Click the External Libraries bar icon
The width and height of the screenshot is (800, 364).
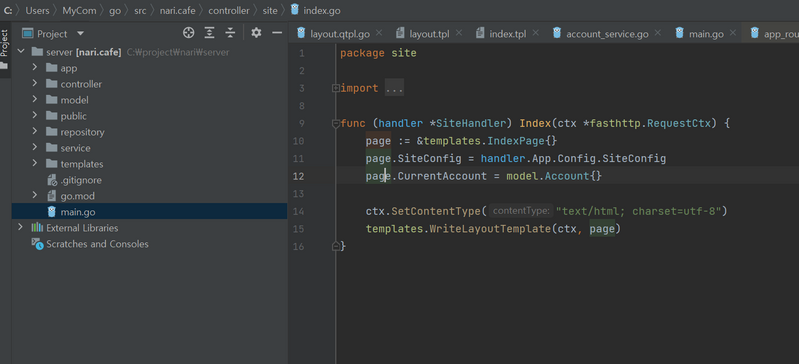pyautogui.click(x=37, y=228)
